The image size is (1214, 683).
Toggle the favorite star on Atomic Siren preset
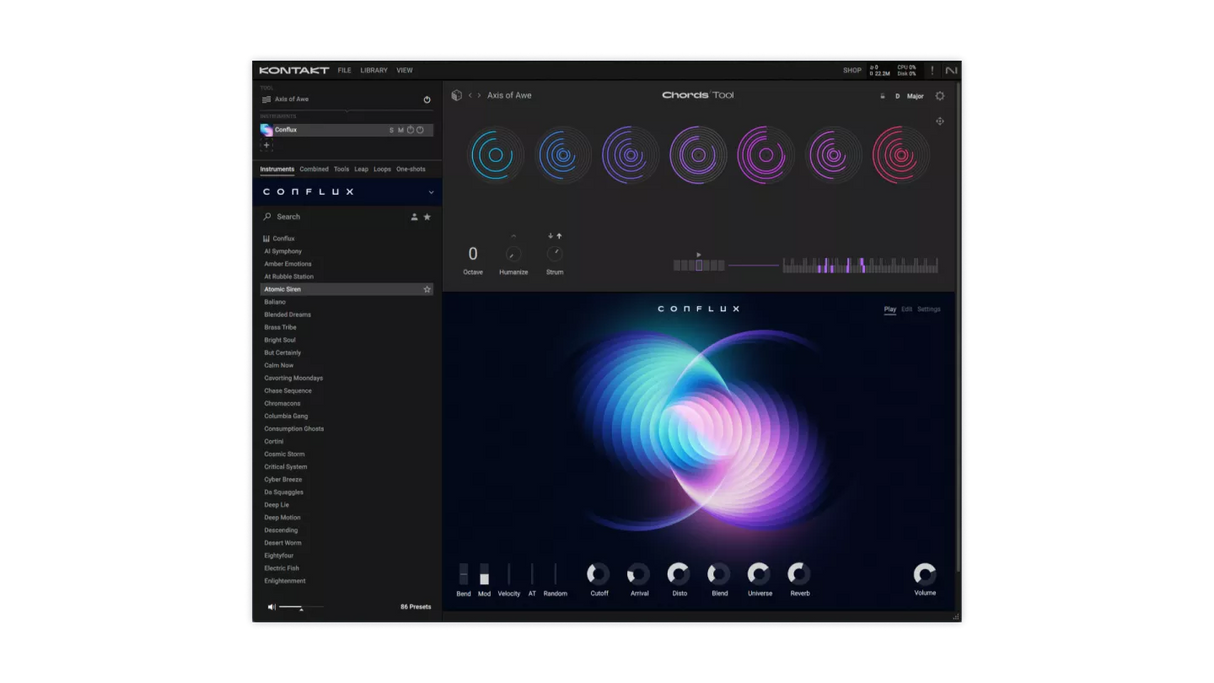427,288
